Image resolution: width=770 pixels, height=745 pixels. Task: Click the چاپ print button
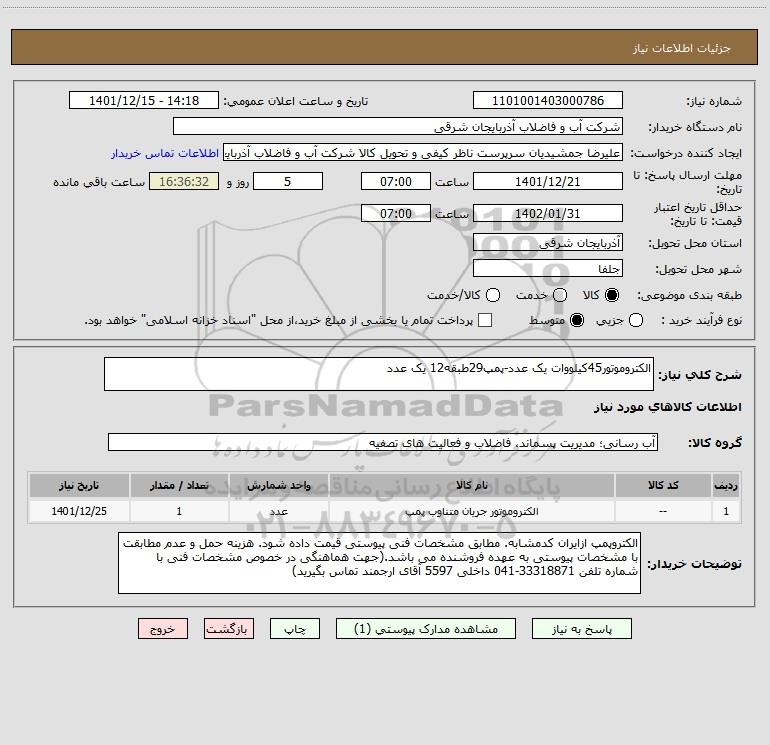(x=295, y=629)
